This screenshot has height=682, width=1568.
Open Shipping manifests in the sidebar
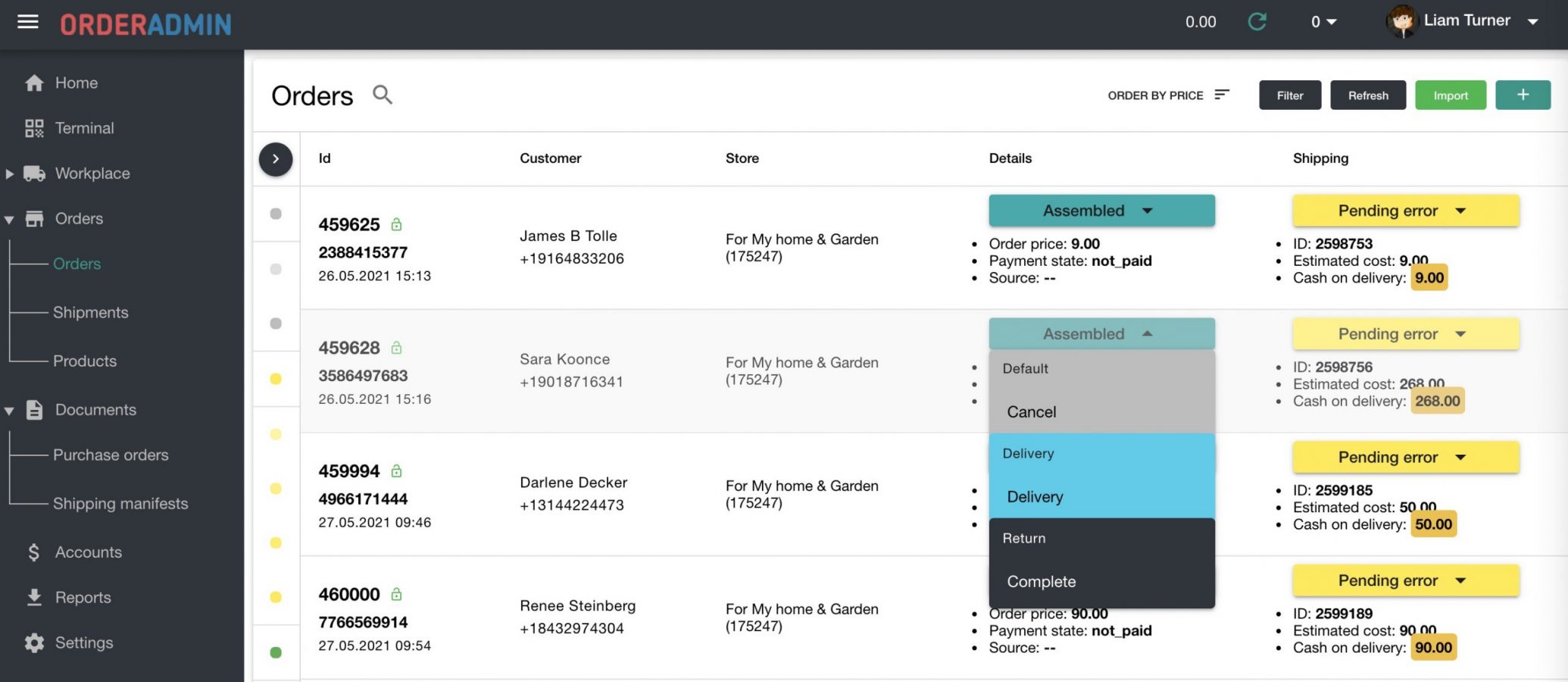click(120, 503)
